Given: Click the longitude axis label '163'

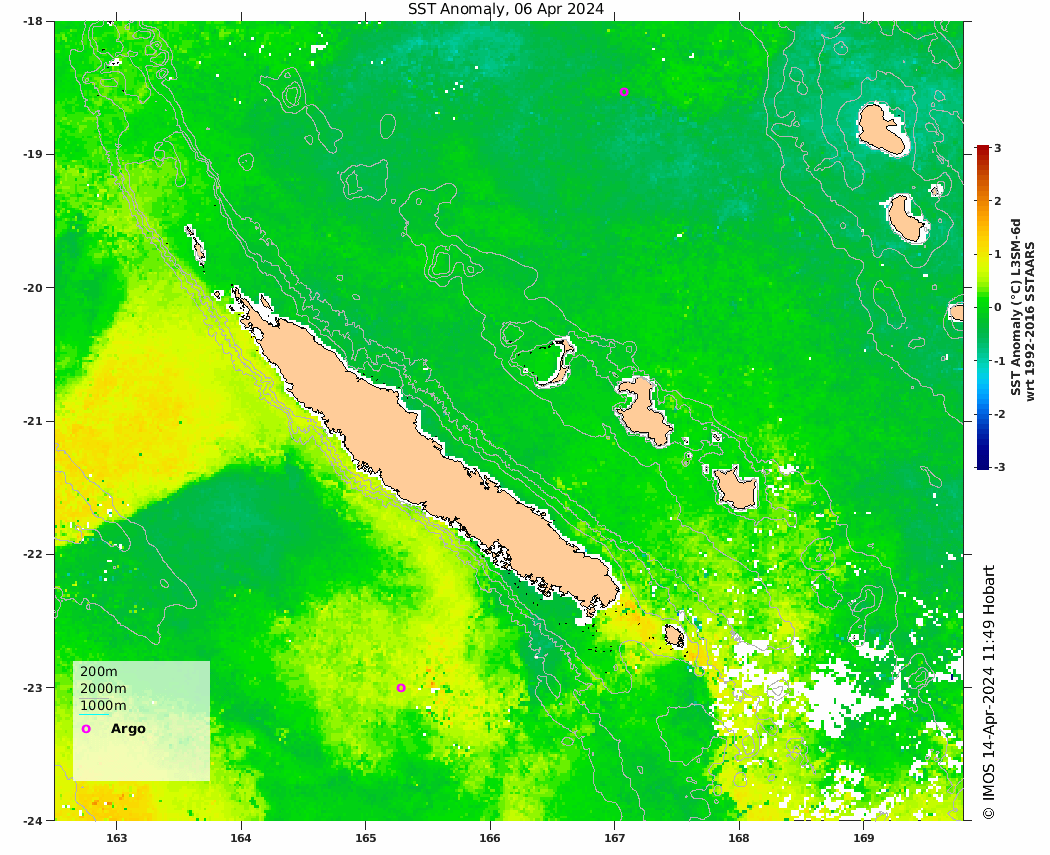Looking at the screenshot, I should (x=117, y=838).
